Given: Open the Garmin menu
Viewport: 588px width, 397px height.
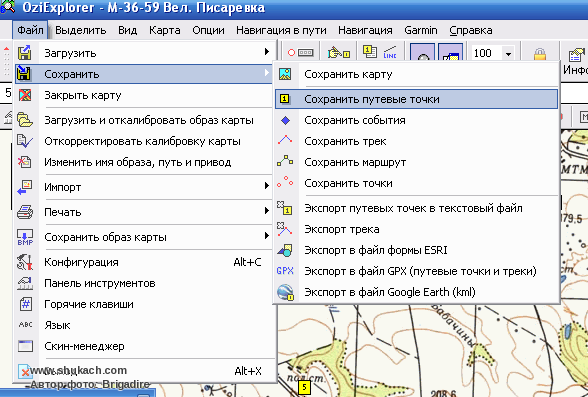Looking at the screenshot, I should pos(421,30).
